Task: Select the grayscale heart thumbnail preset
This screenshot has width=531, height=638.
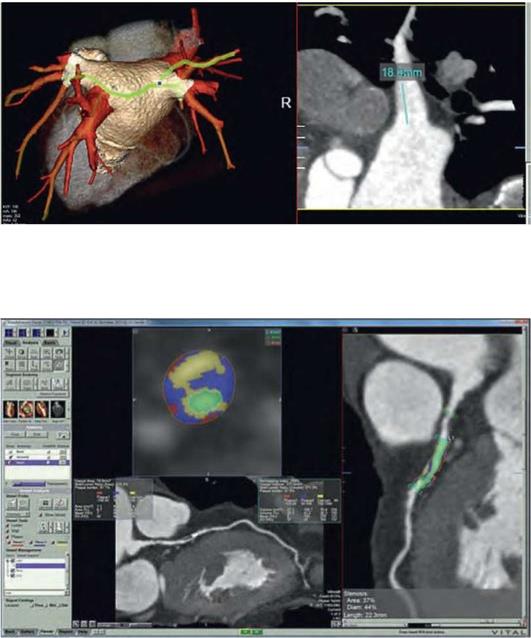Action: [58, 409]
